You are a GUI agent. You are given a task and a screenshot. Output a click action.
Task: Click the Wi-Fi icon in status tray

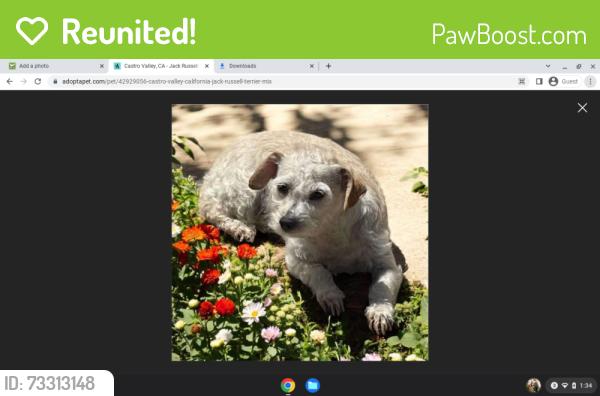[x=564, y=385]
